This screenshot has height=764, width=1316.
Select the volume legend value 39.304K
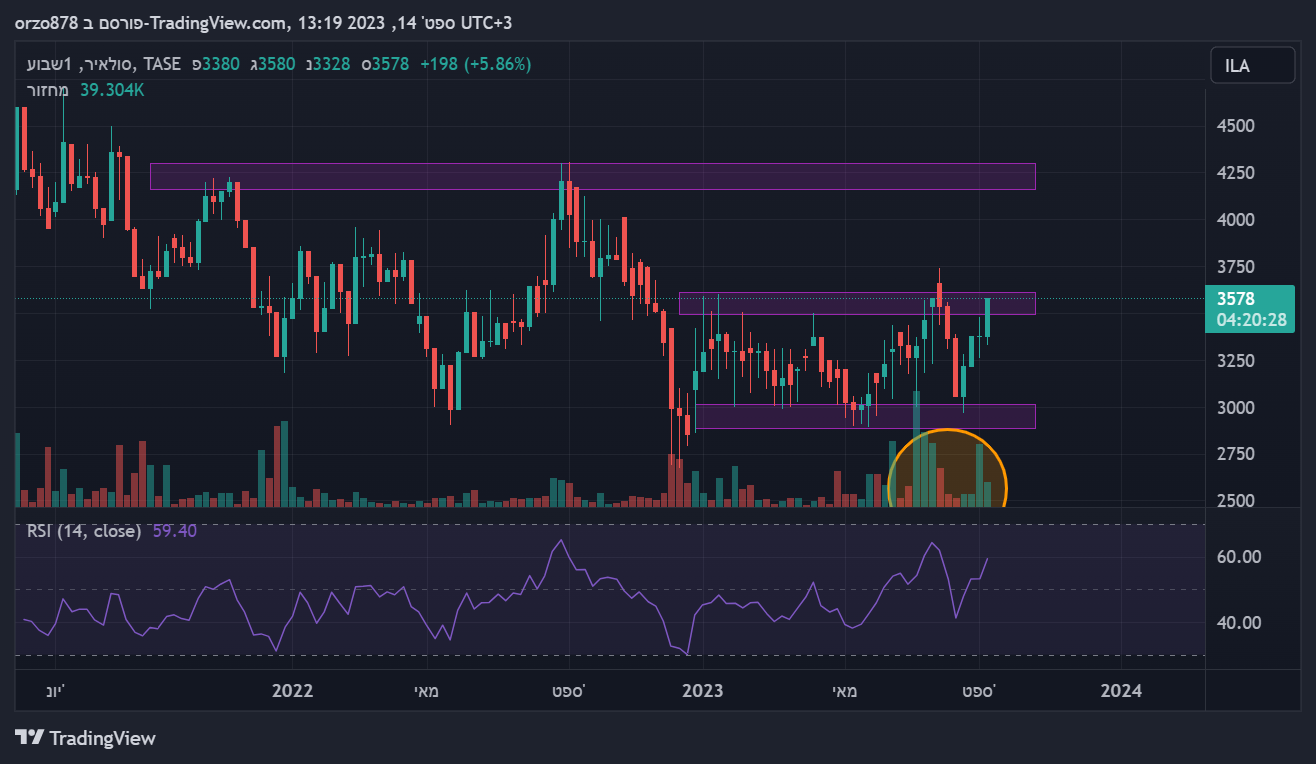[x=112, y=90]
